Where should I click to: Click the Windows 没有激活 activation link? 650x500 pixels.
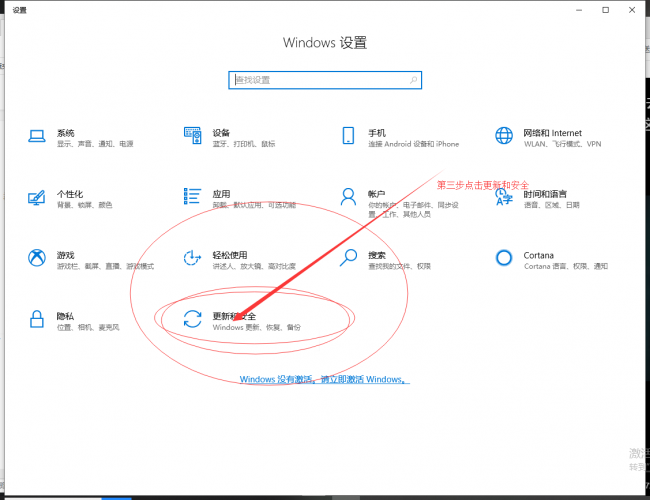point(325,379)
